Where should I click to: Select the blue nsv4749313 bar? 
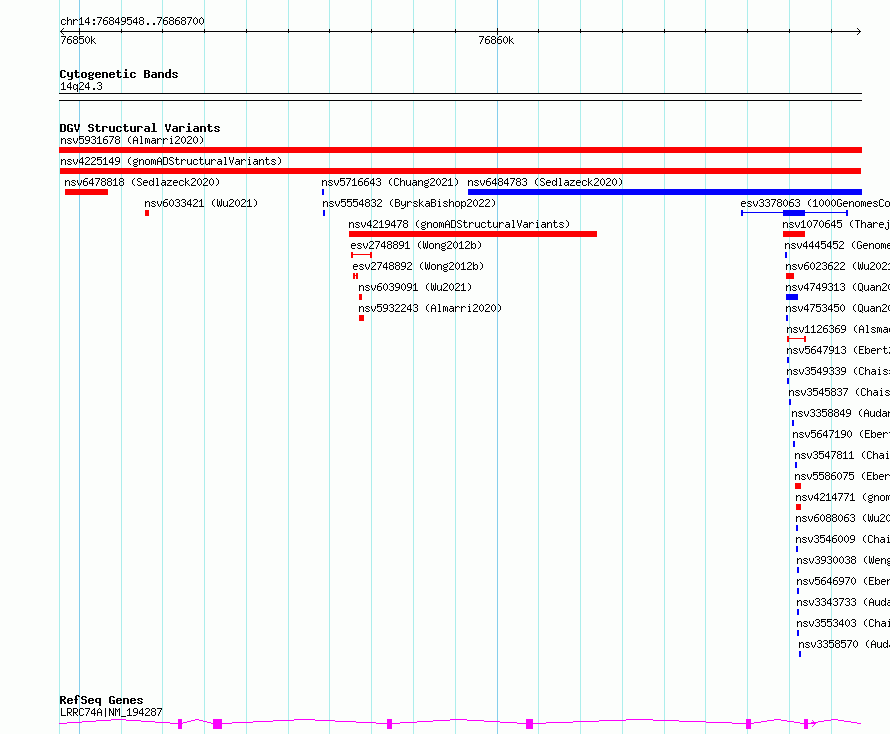click(x=792, y=297)
